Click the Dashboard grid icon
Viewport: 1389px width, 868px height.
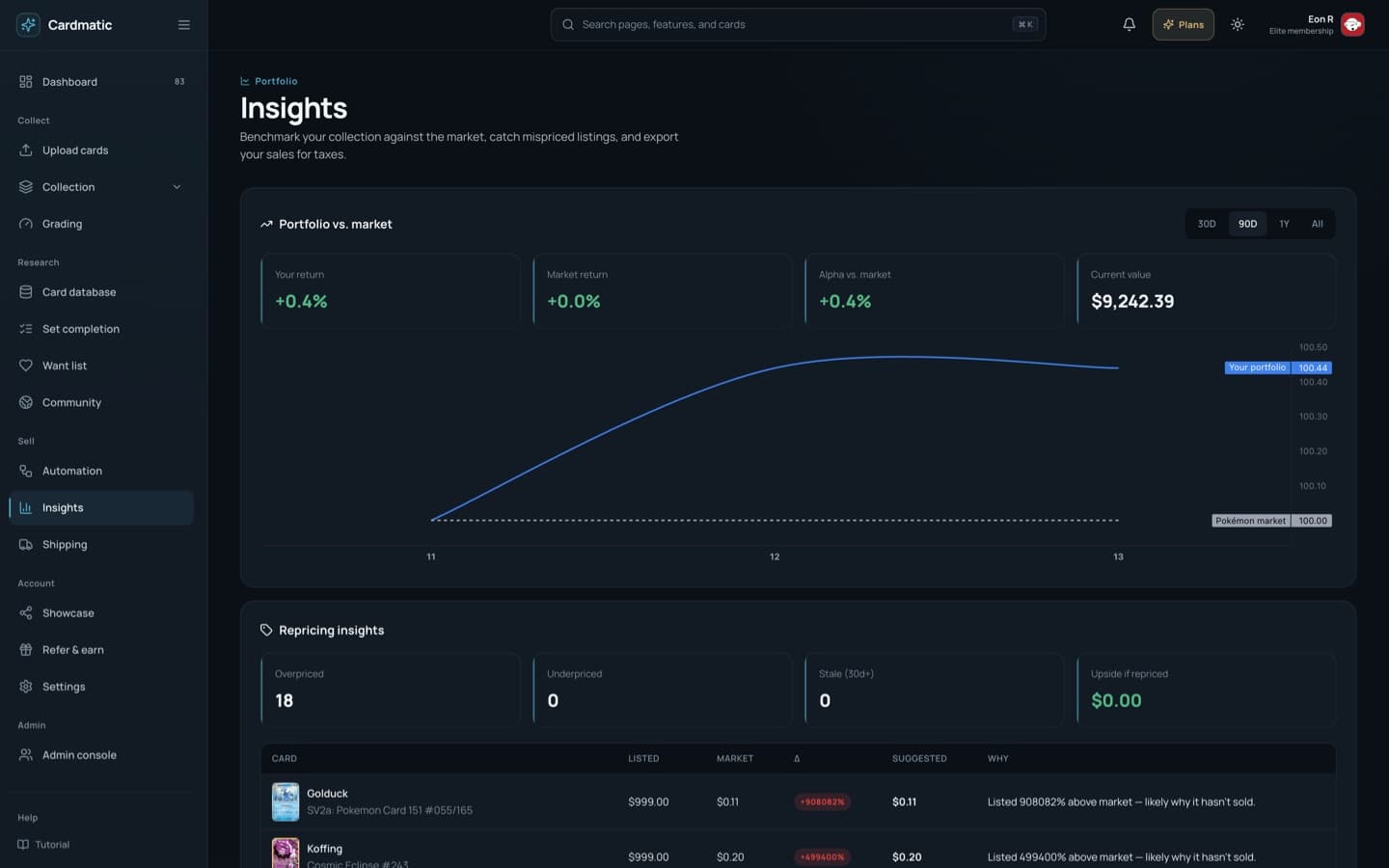click(x=26, y=82)
